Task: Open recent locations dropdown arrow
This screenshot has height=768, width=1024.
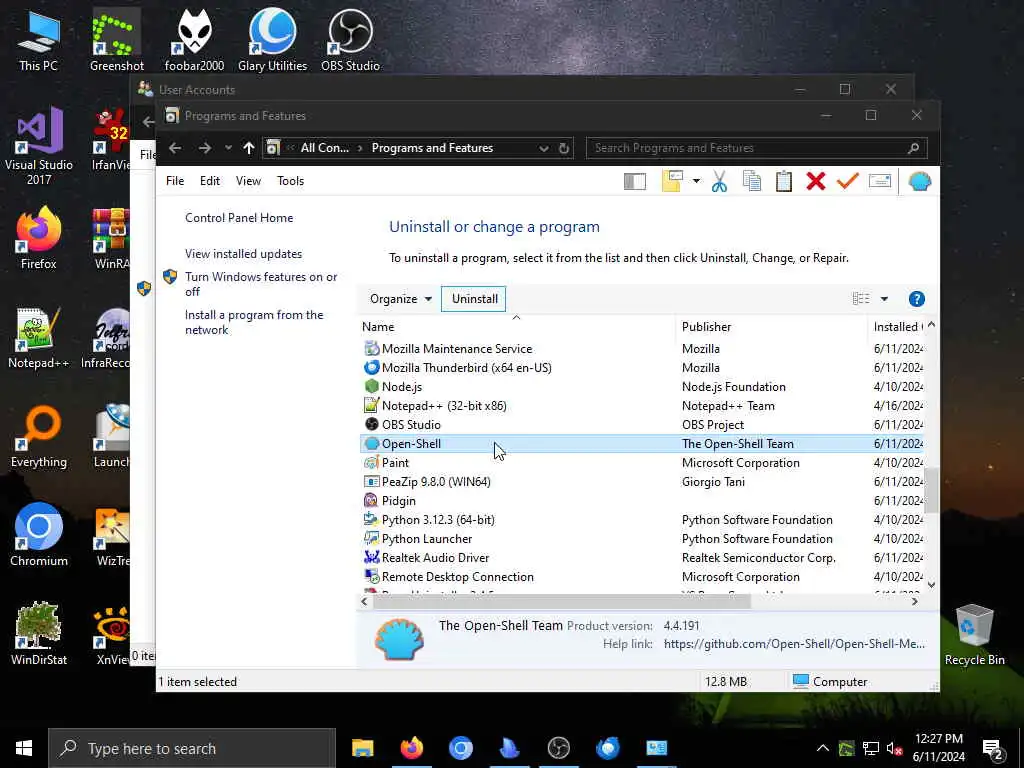Action: click(228, 148)
